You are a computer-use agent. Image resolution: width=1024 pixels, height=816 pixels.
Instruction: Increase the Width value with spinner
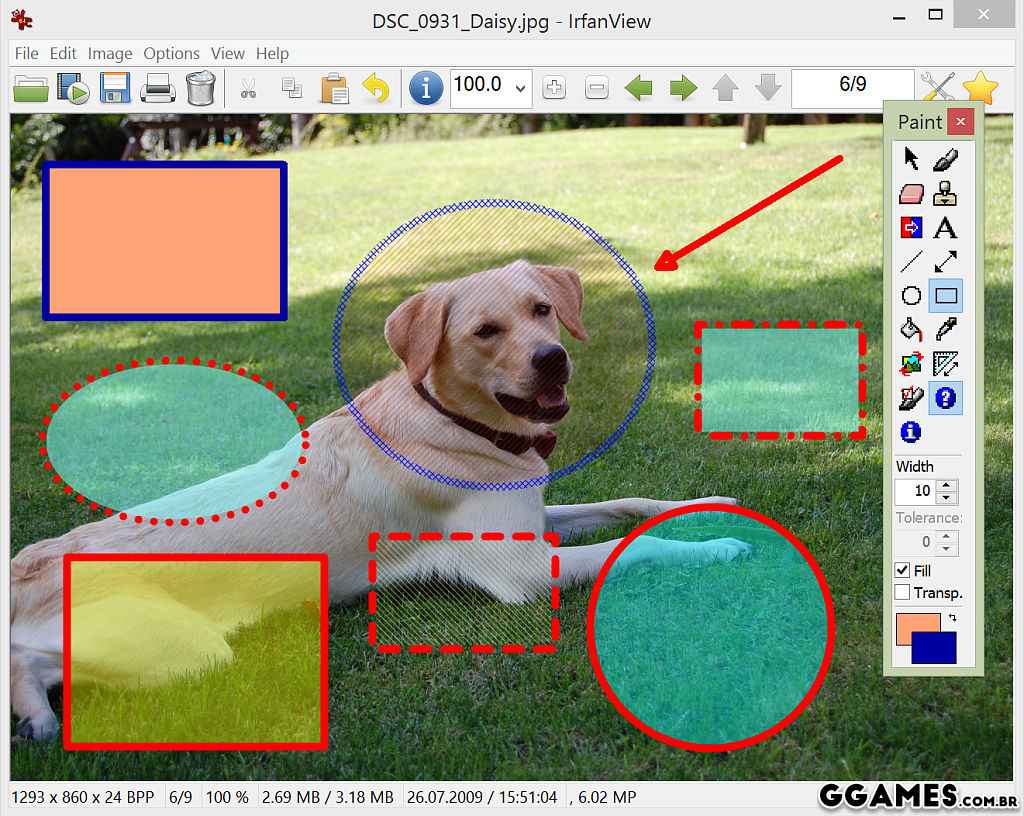click(x=948, y=485)
